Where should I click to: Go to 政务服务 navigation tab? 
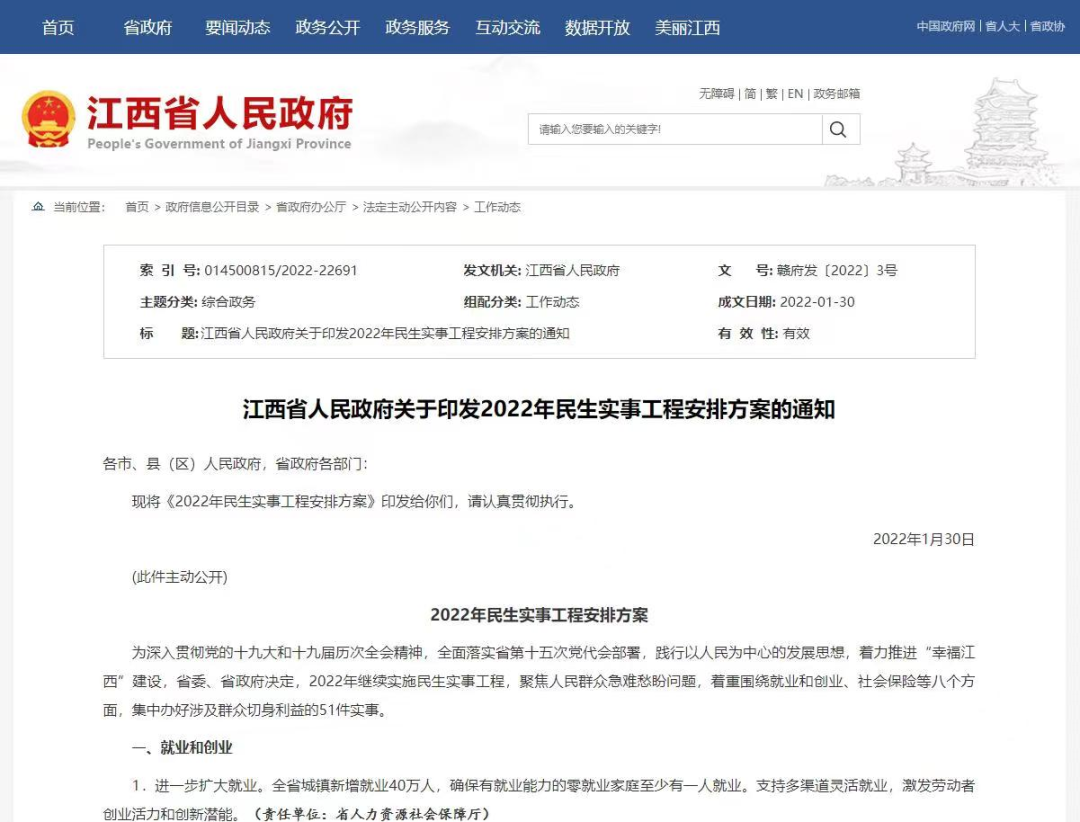(x=418, y=27)
